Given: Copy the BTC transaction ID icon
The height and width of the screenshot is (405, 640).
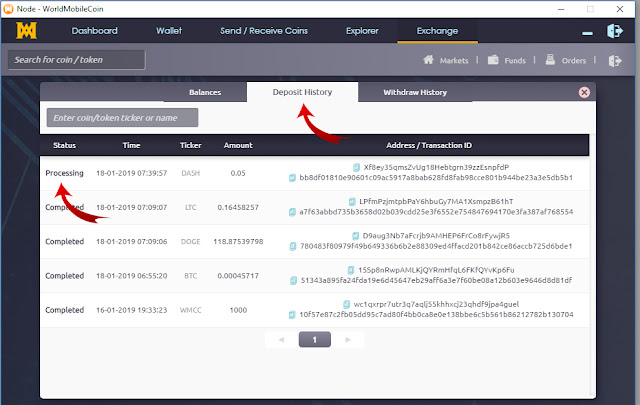Looking at the screenshot, I should pyautogui.click(x=293, y=280).
